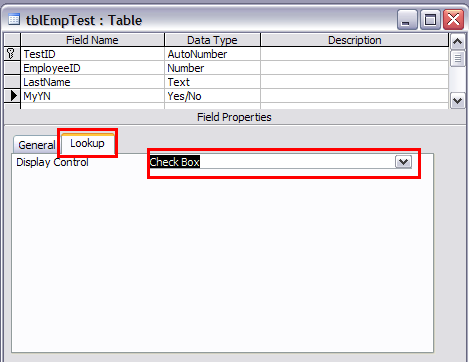
Task: Select the primary key icon beside TestID
Action: (x=11, y=53)
